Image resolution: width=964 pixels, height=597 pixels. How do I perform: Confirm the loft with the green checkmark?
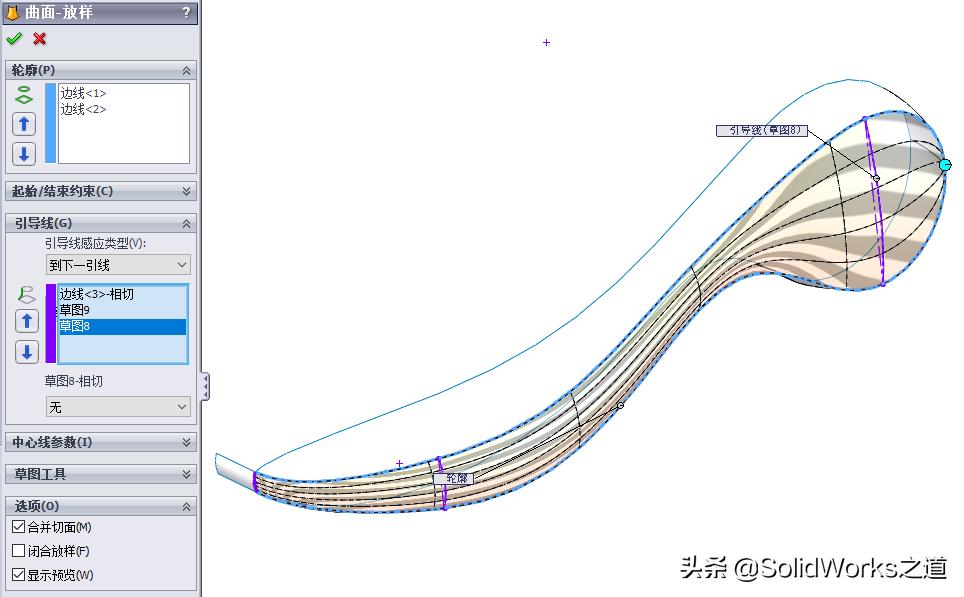click(x=14, y=39)
